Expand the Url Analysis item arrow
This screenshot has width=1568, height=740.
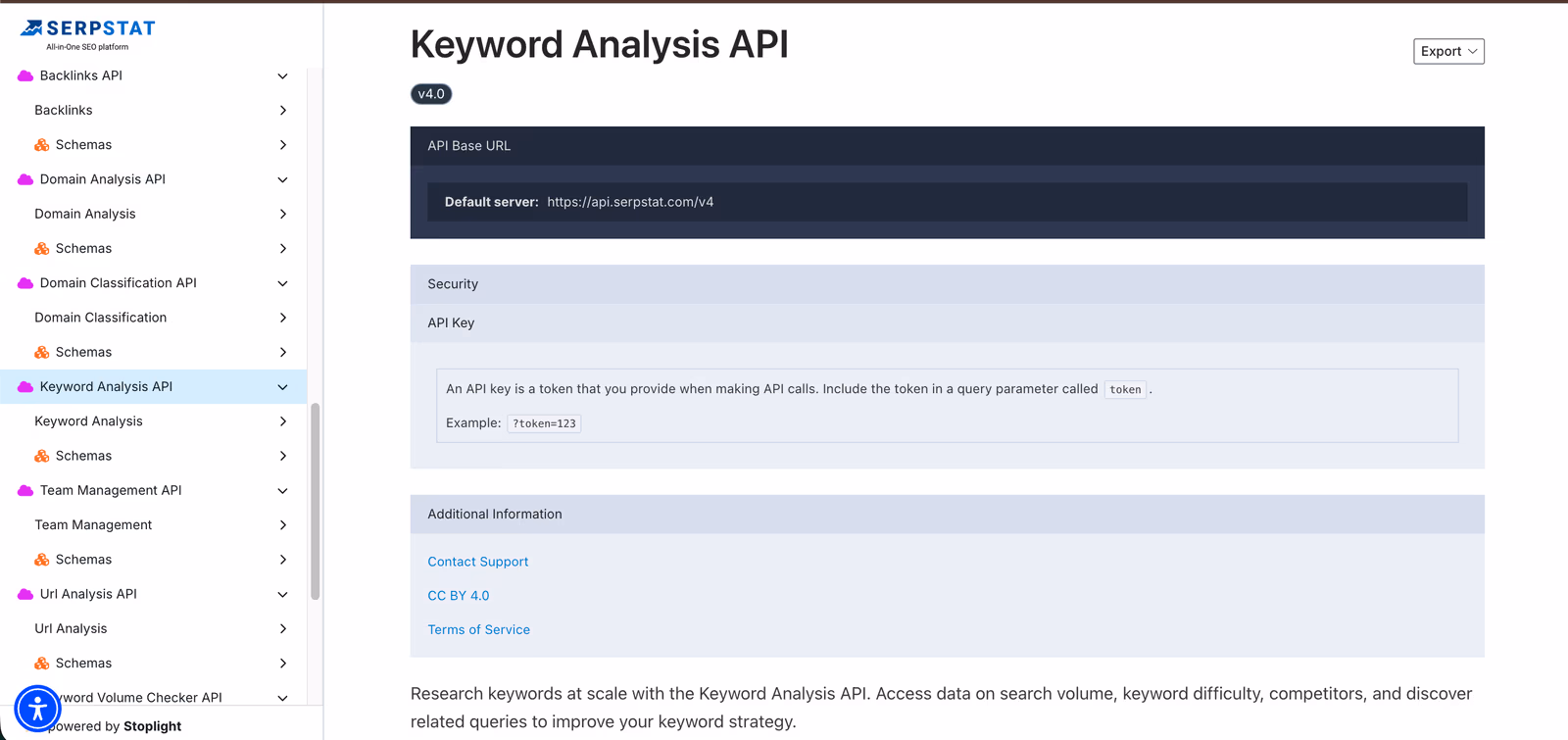283,628
